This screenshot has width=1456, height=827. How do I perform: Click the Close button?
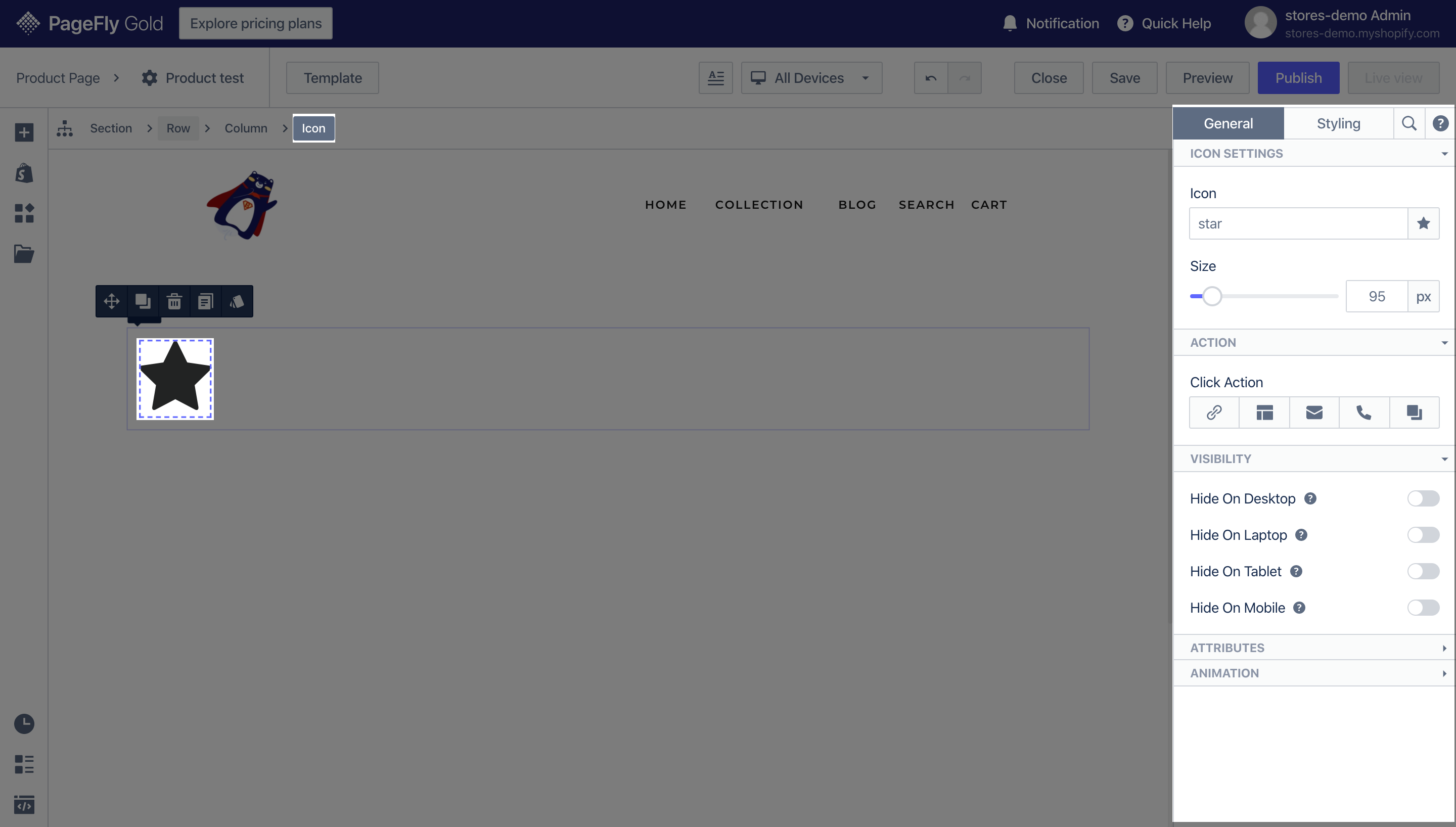click(x=1049, y=78)
